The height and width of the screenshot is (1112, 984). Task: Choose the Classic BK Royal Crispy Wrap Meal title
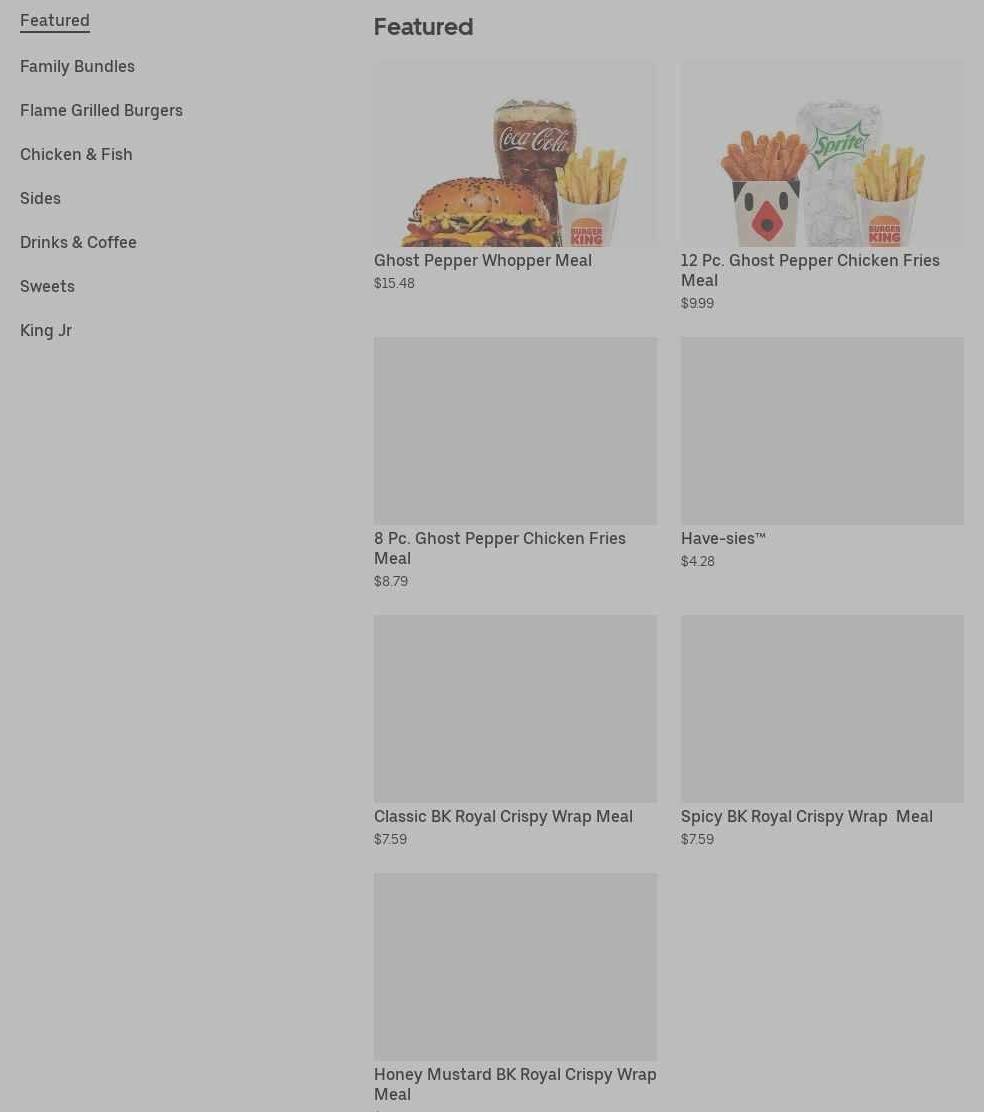tap(503, 816)
